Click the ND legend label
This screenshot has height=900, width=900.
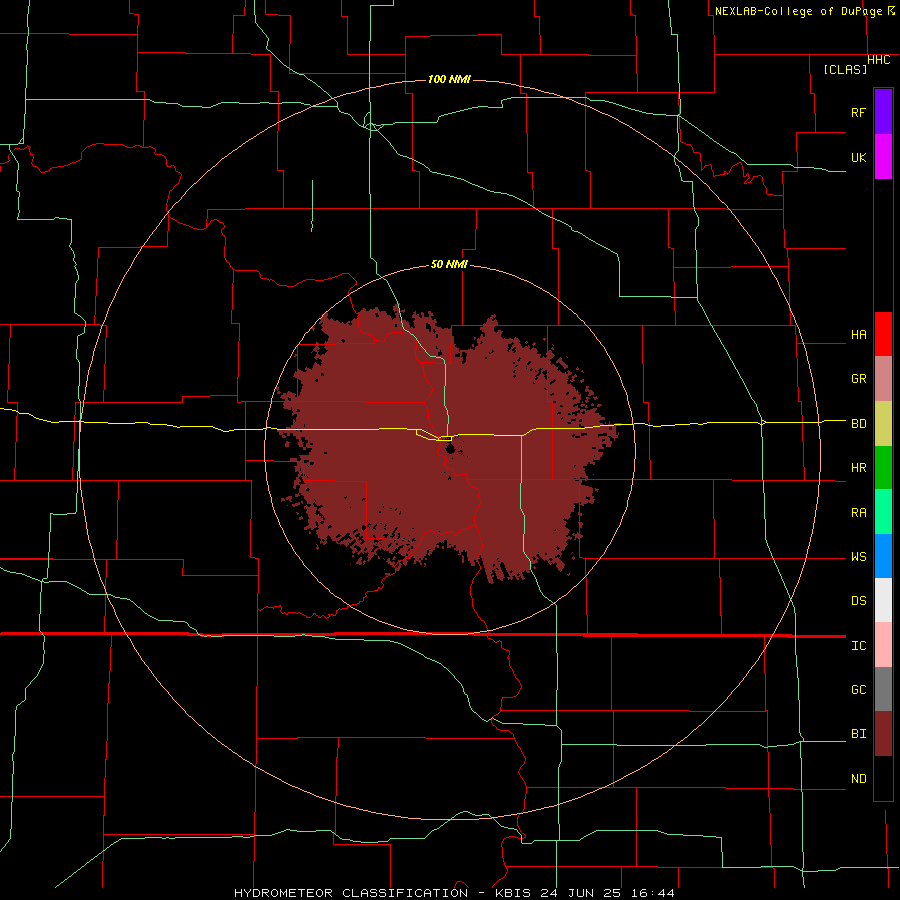858,779
